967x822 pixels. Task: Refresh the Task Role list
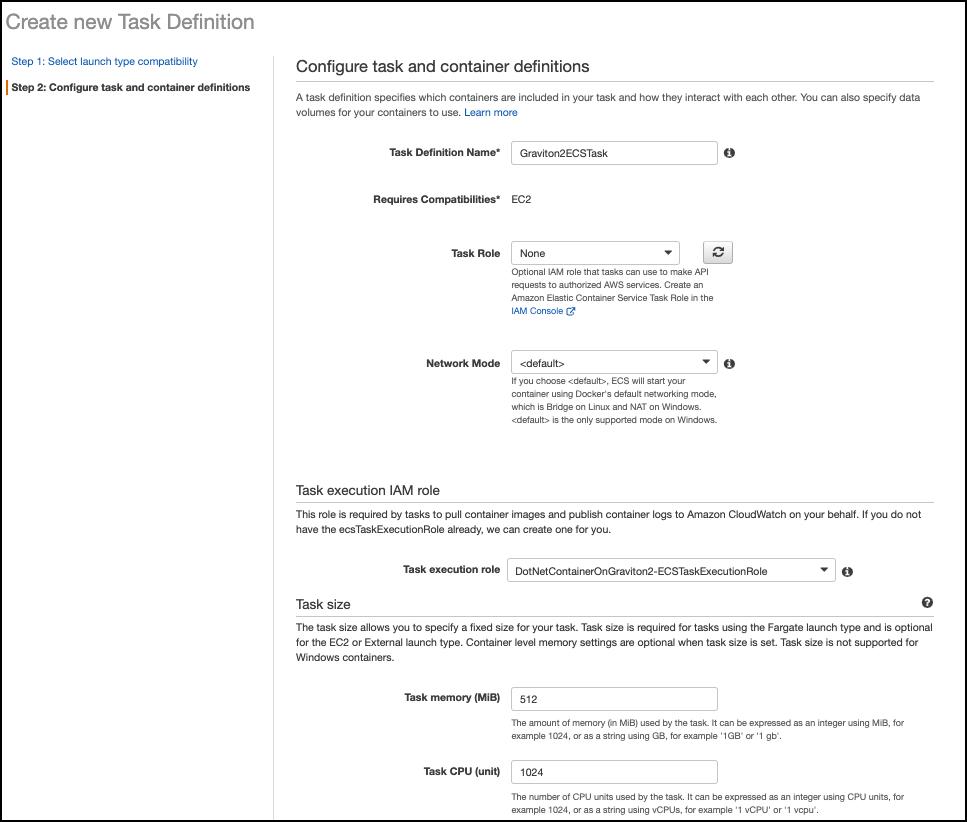pyautogui.click(x=718, y=252)
